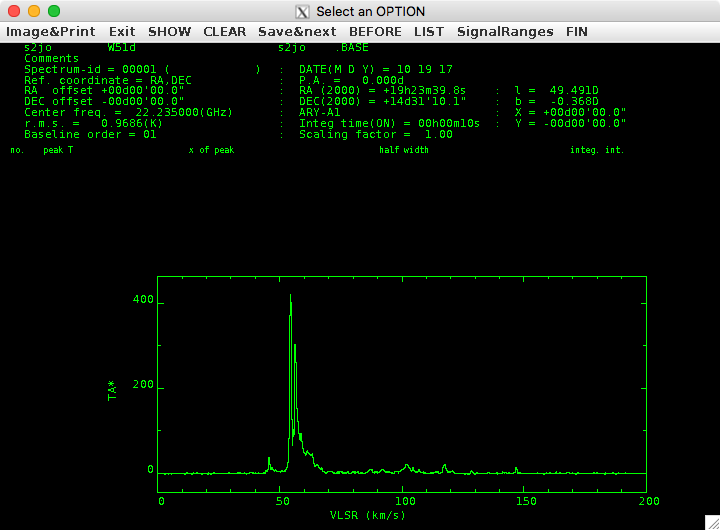
Task: Select the BEFORE option
Action: pyautogui.click(x=375, y=32)
